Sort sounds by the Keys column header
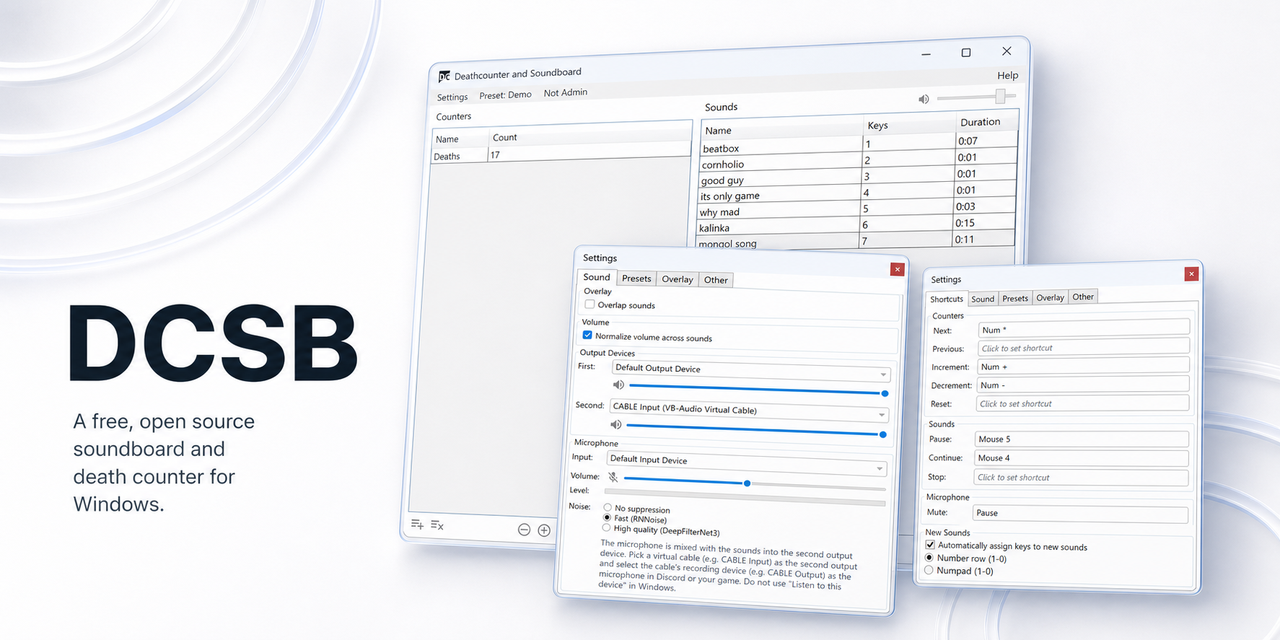This screenshot has height=640, width=1280. [x=909, y=125]
